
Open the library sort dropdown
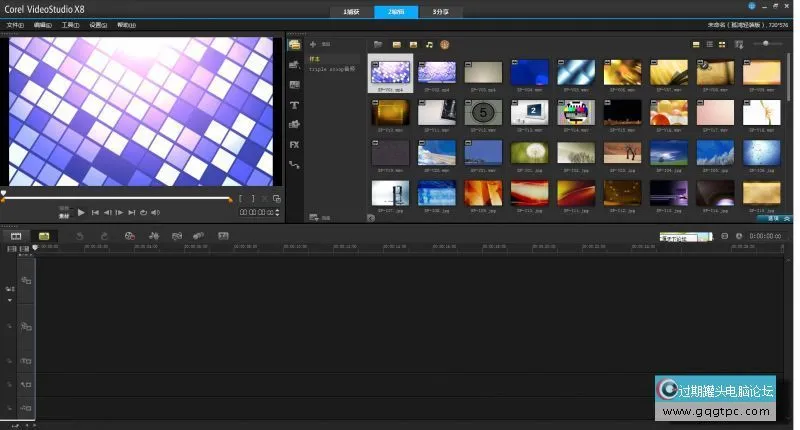coord(738,45)
